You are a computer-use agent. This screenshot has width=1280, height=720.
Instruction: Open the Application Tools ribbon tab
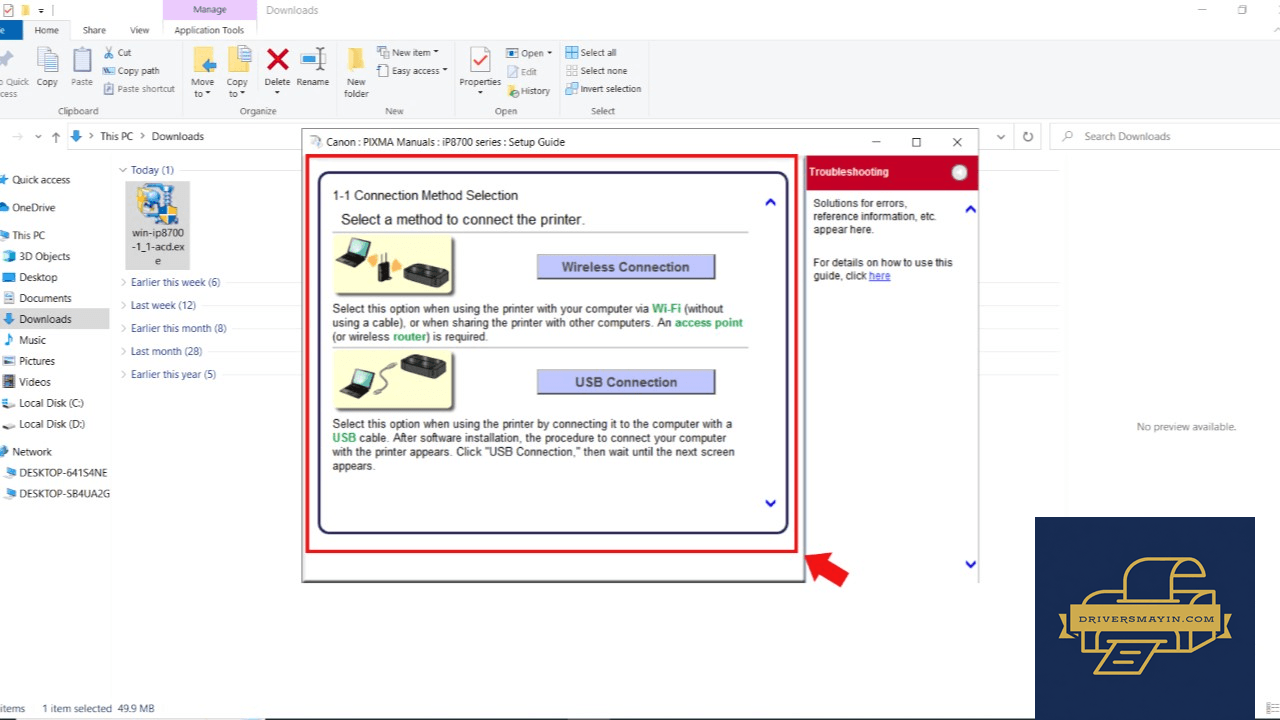209,30
